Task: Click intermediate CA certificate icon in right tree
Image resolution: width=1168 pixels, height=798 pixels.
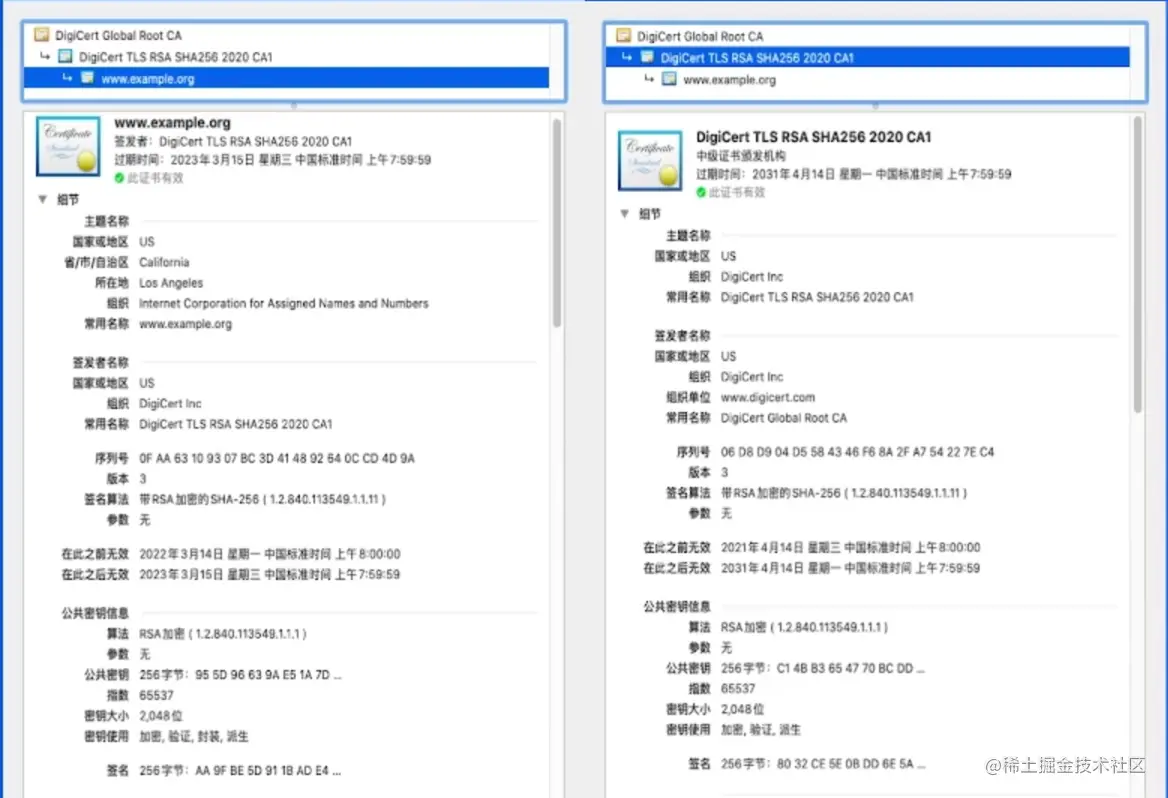Action: 647,57
